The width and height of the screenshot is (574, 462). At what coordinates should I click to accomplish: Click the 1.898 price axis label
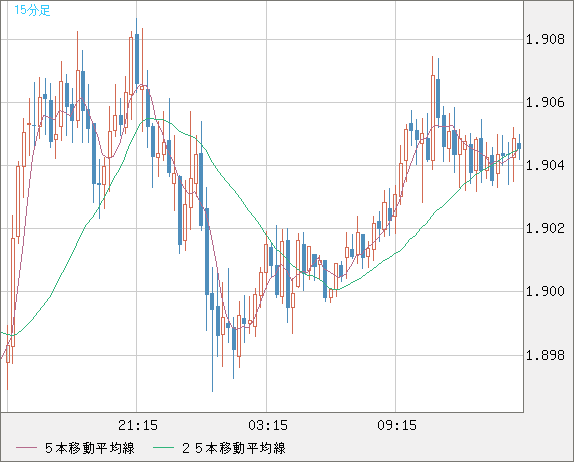[545, 355]
